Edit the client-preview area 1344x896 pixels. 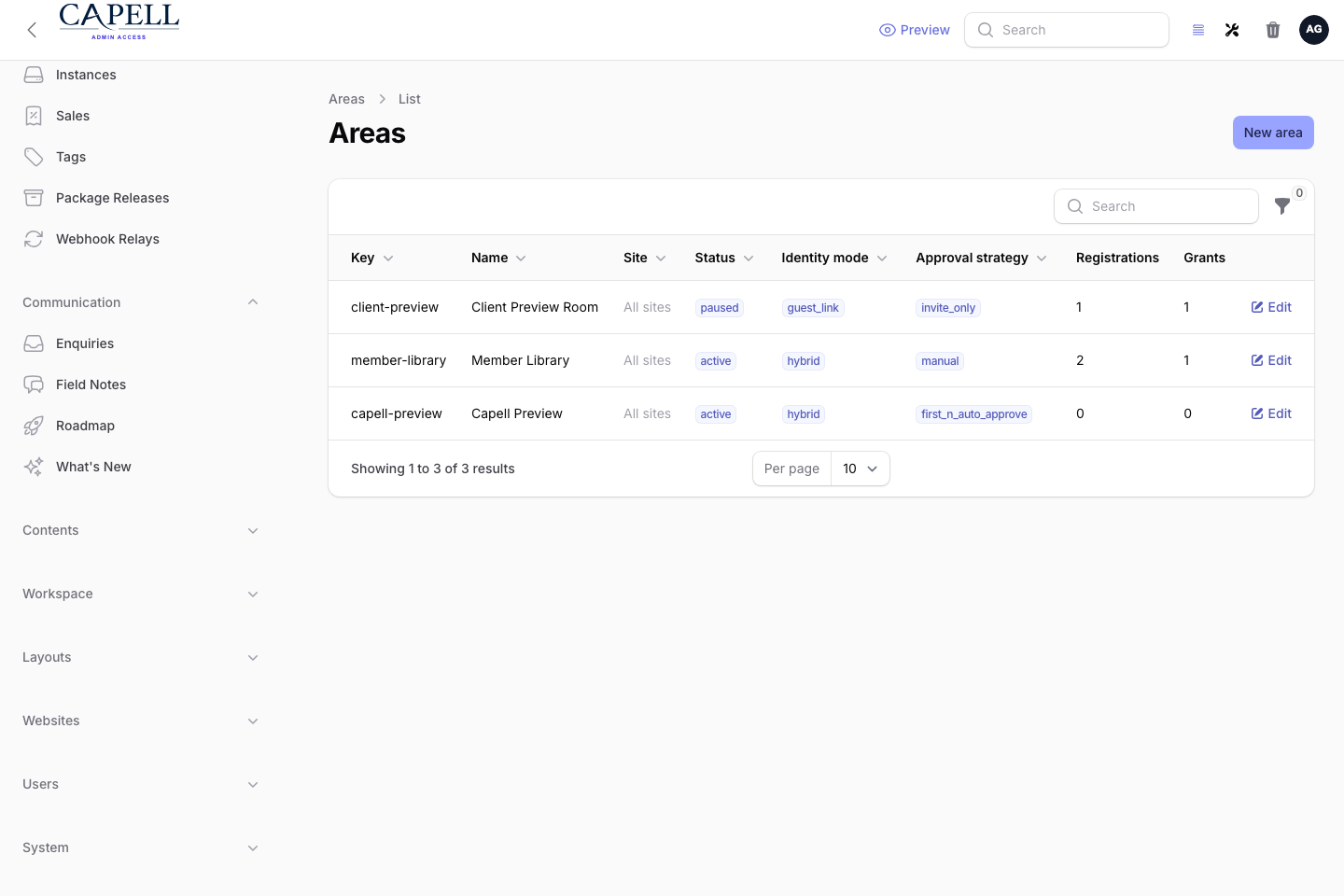tap(1271, 307)
